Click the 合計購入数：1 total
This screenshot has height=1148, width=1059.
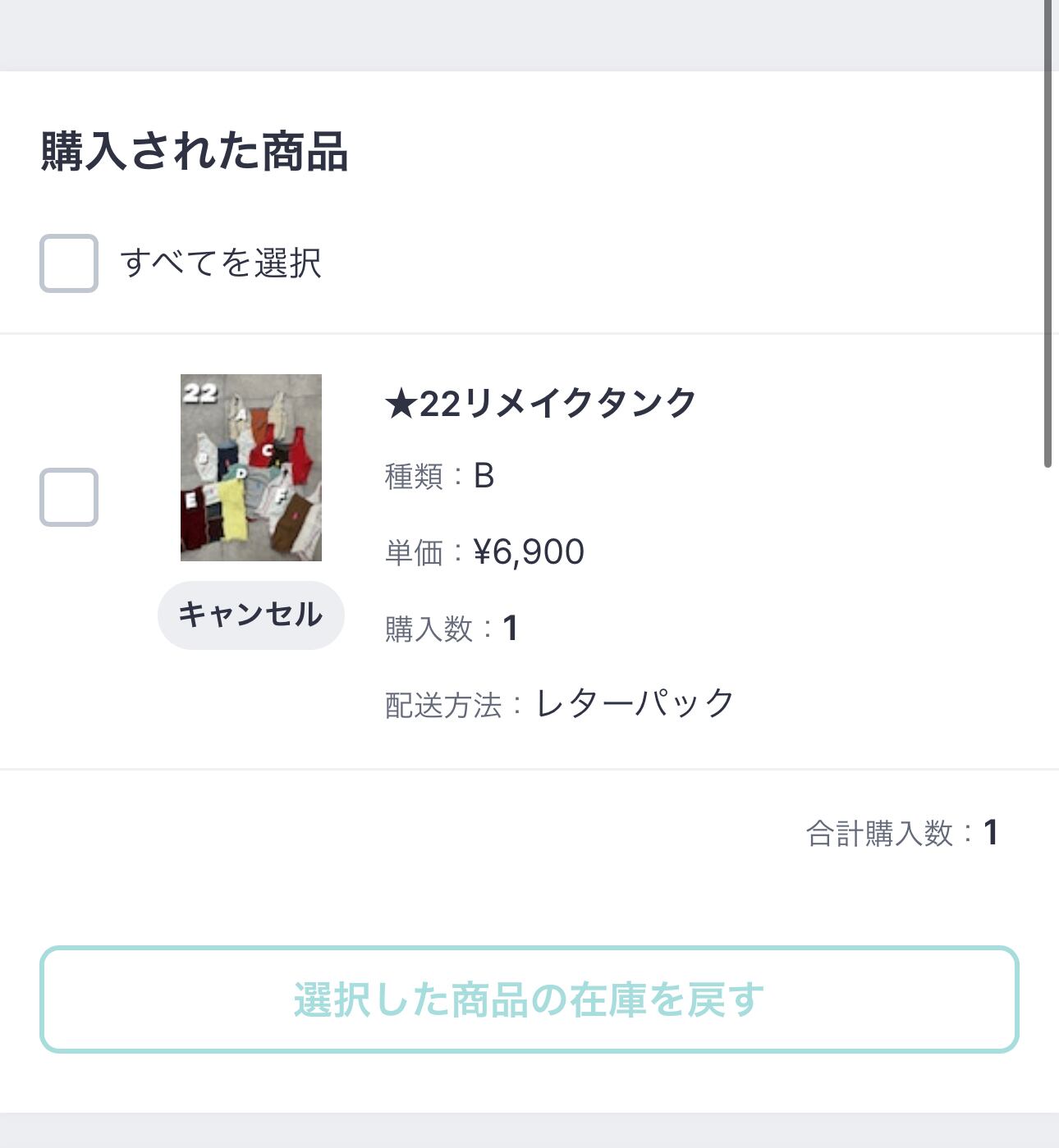[x=901, y=833]
